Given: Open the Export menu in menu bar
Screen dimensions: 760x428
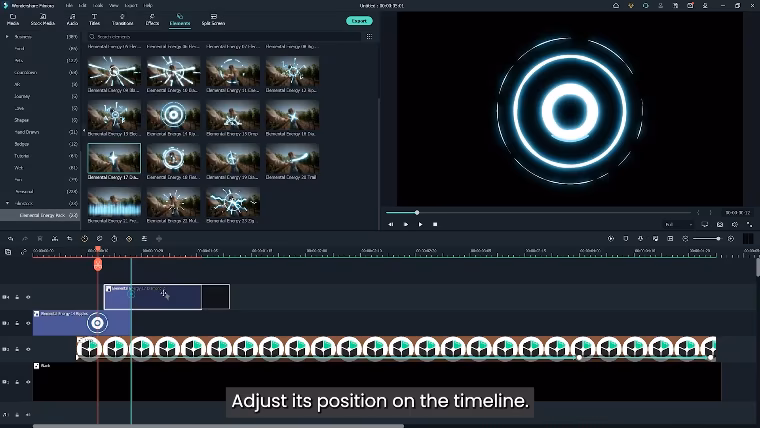Looking at the screenshot, I should coord(131,5).
